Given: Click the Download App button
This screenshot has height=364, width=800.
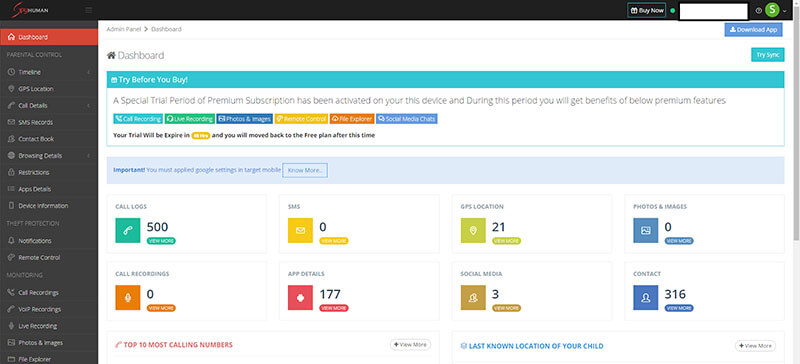Looking at the screenshot, I should coord(753,30).
